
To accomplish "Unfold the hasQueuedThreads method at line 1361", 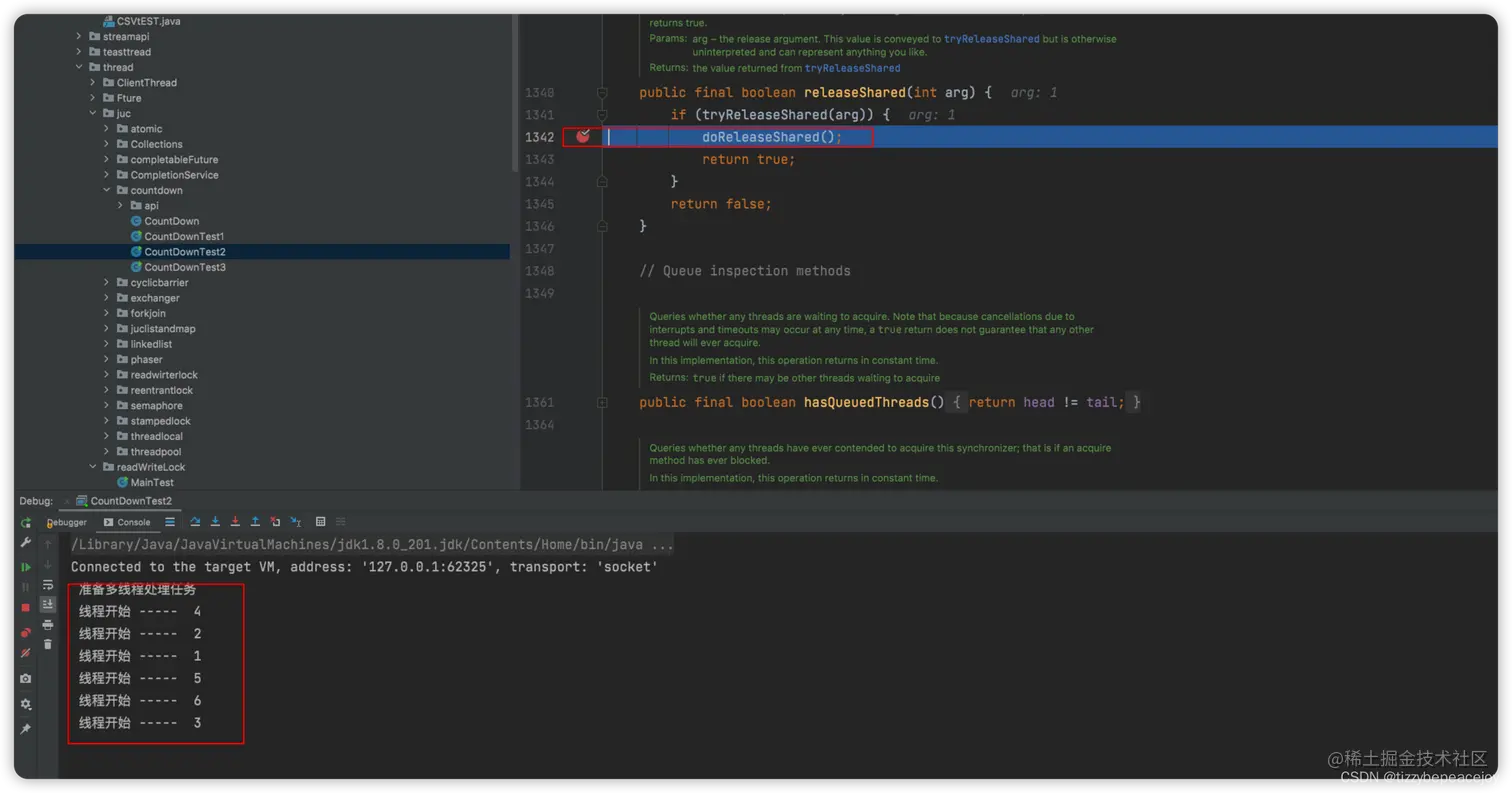I will click(x=602, y=402).
